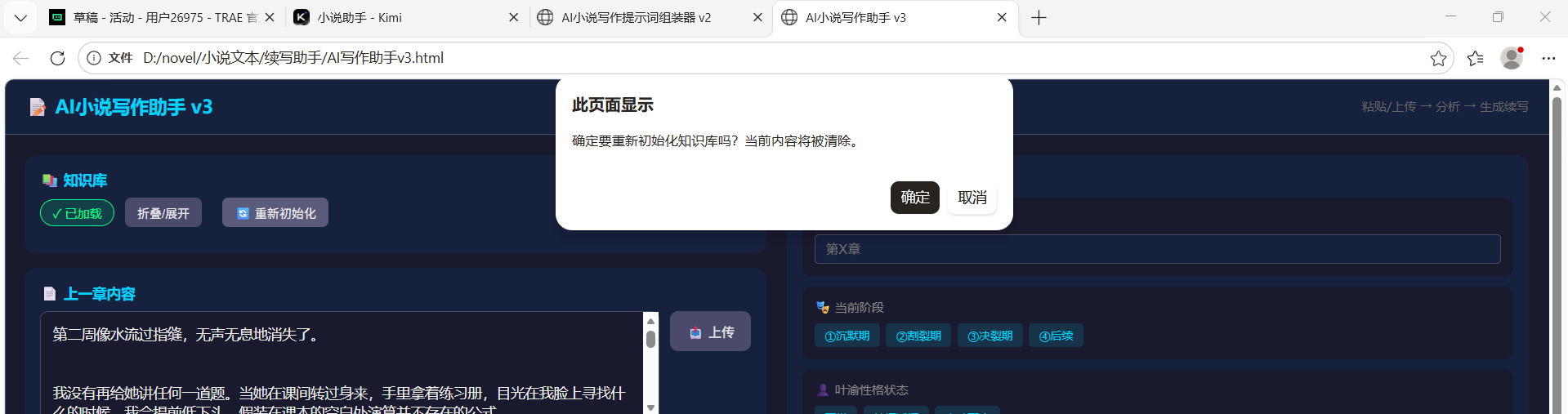This screenshot has height=414, width=1568.
Task: Click into the previous chapter text area
Action: tap(342, 363)
